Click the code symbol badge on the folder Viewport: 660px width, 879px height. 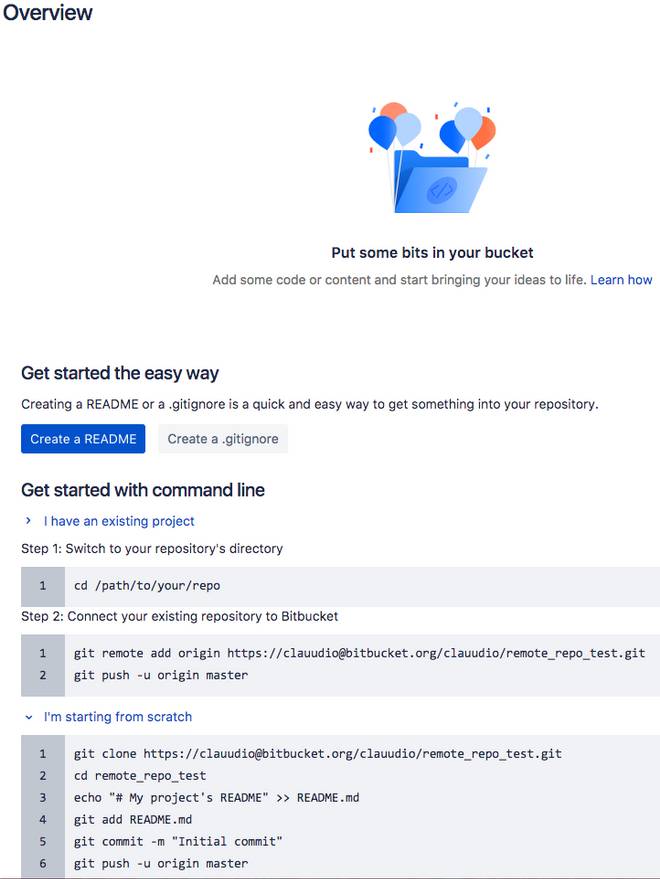click(441, 190)
